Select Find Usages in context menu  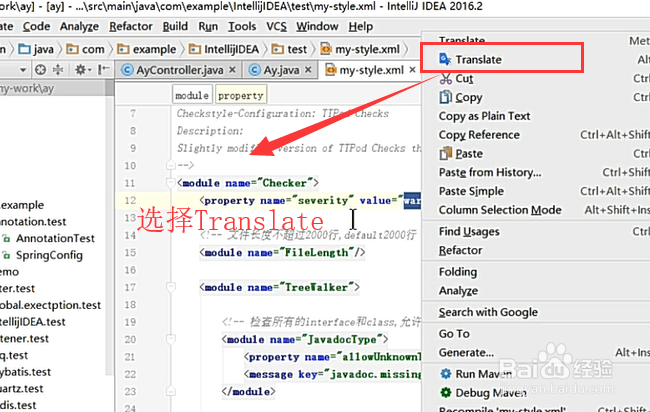coord(469,232)
